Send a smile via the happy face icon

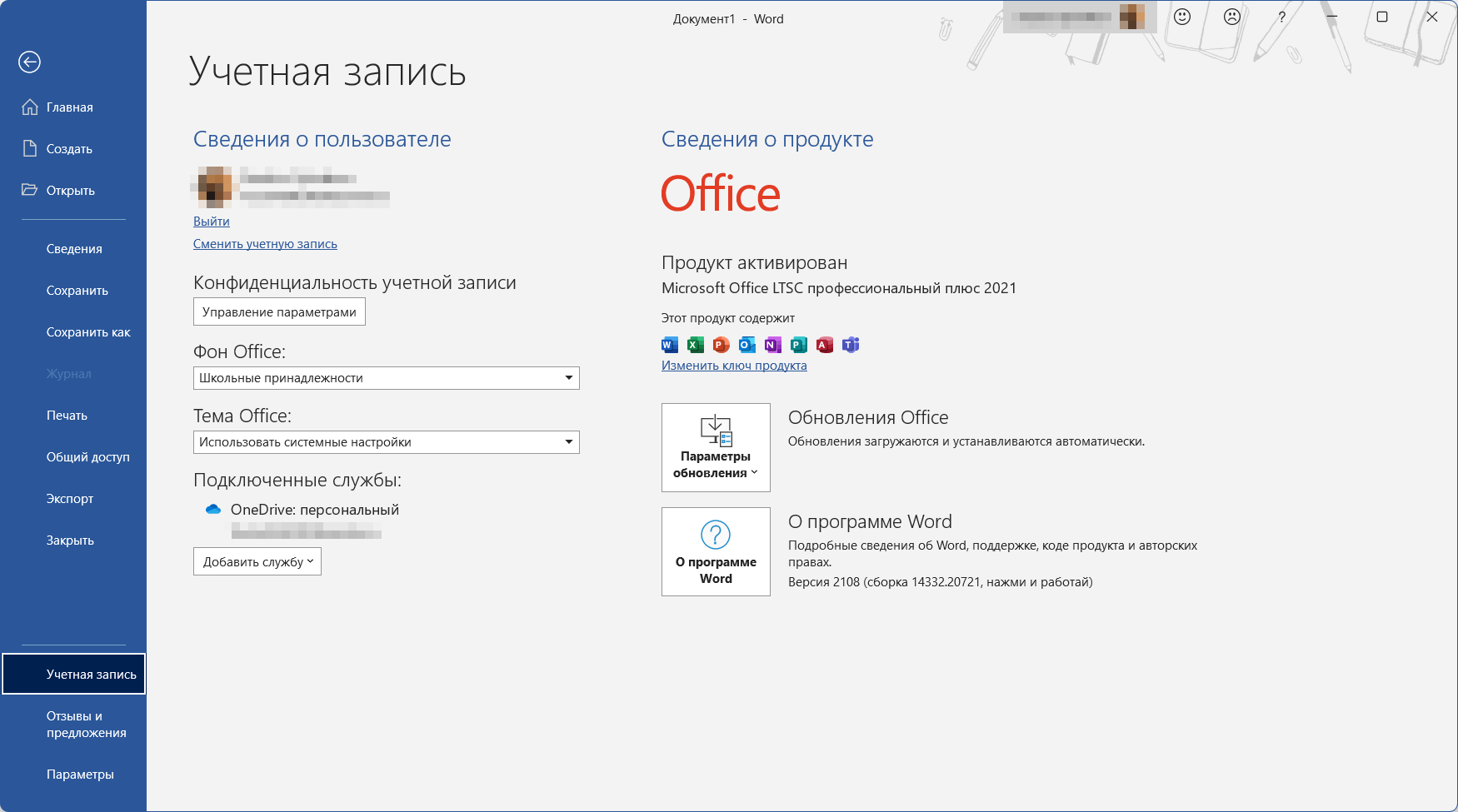(x=1182, y=17)
